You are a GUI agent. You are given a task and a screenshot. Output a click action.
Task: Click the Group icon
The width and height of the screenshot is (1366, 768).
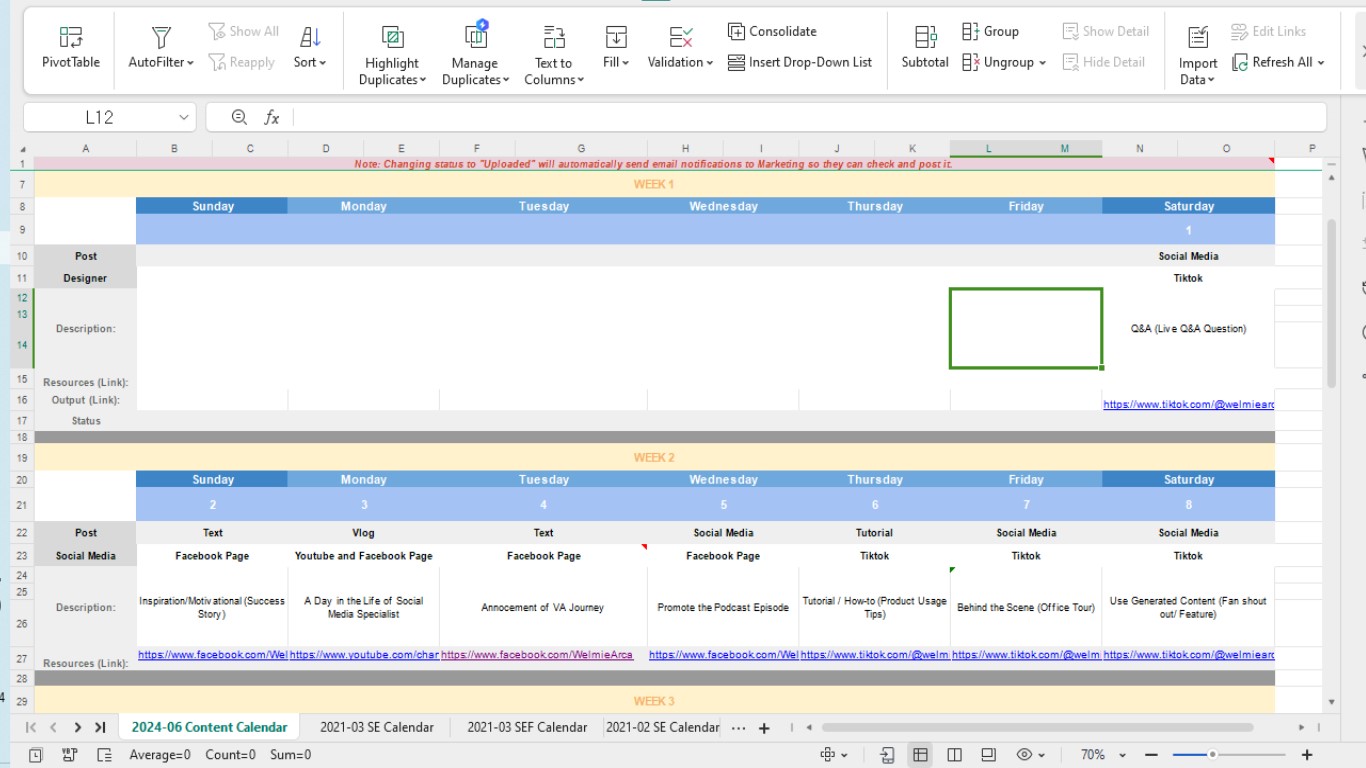pos(970,31)
